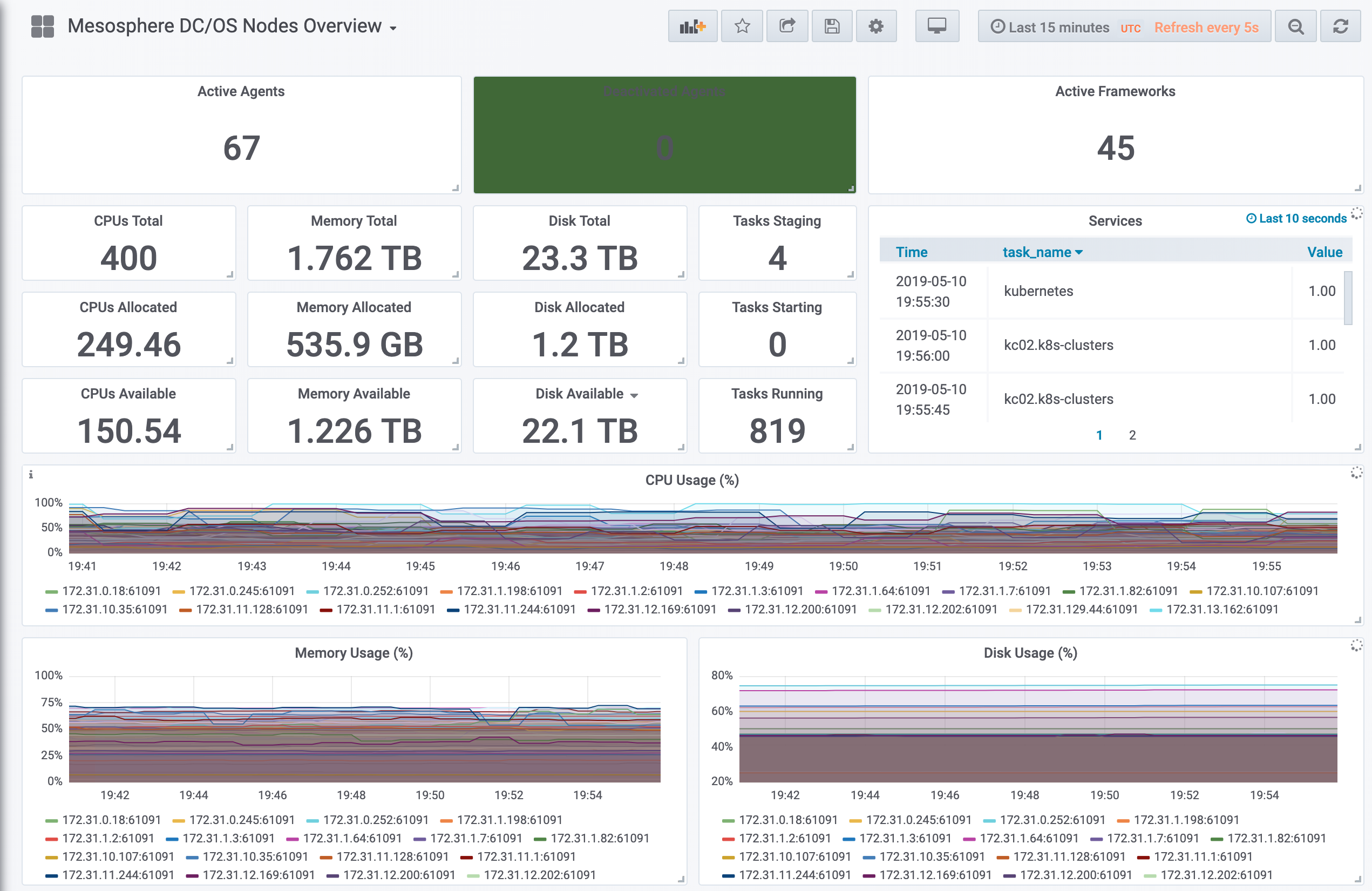Sort table by Value column header
The height and width of the screenshot is (891, 1372).
pyautogui.click(x=1324, y=252)
